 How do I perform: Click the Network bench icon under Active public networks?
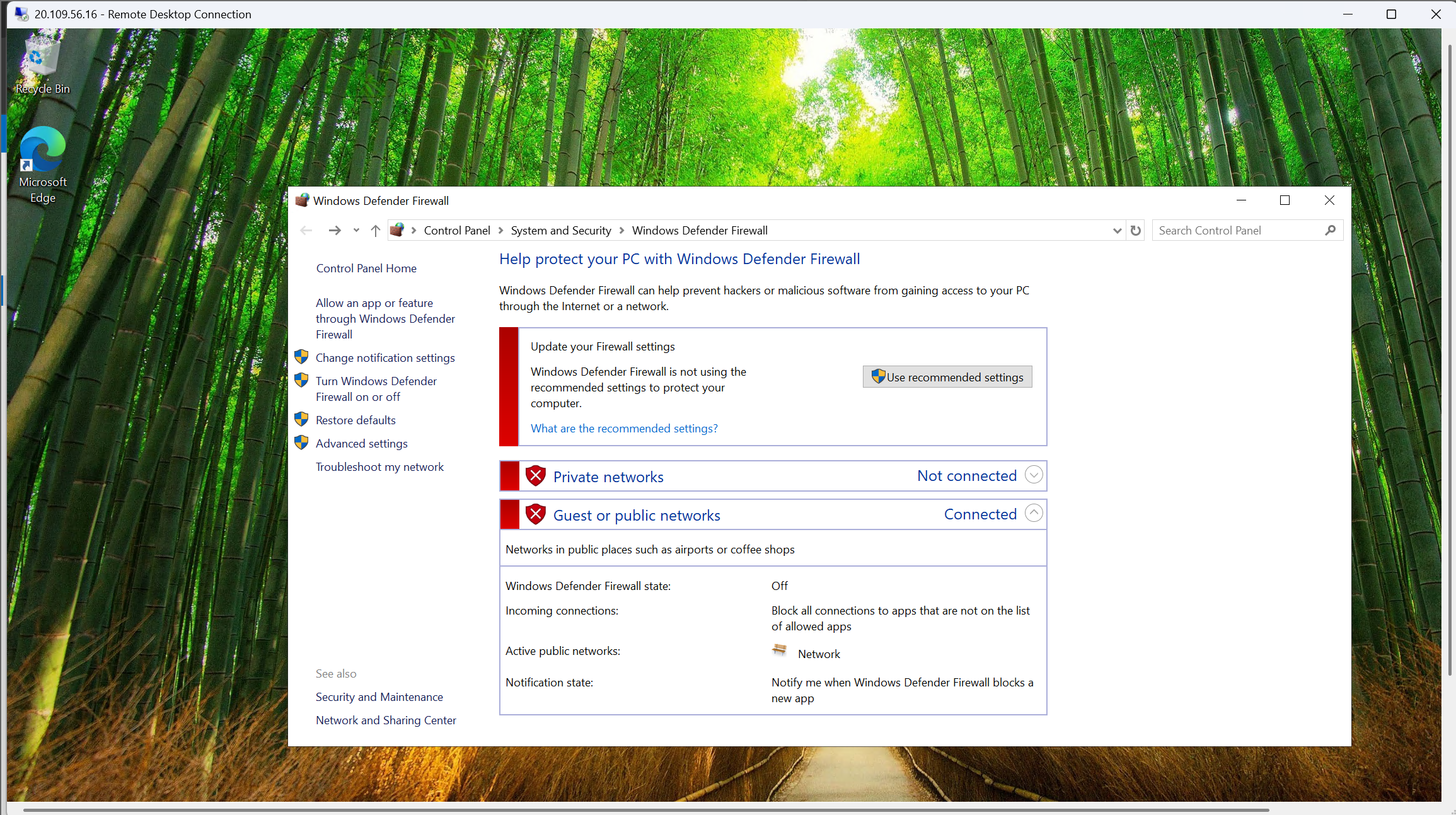(x=780, y=651)
